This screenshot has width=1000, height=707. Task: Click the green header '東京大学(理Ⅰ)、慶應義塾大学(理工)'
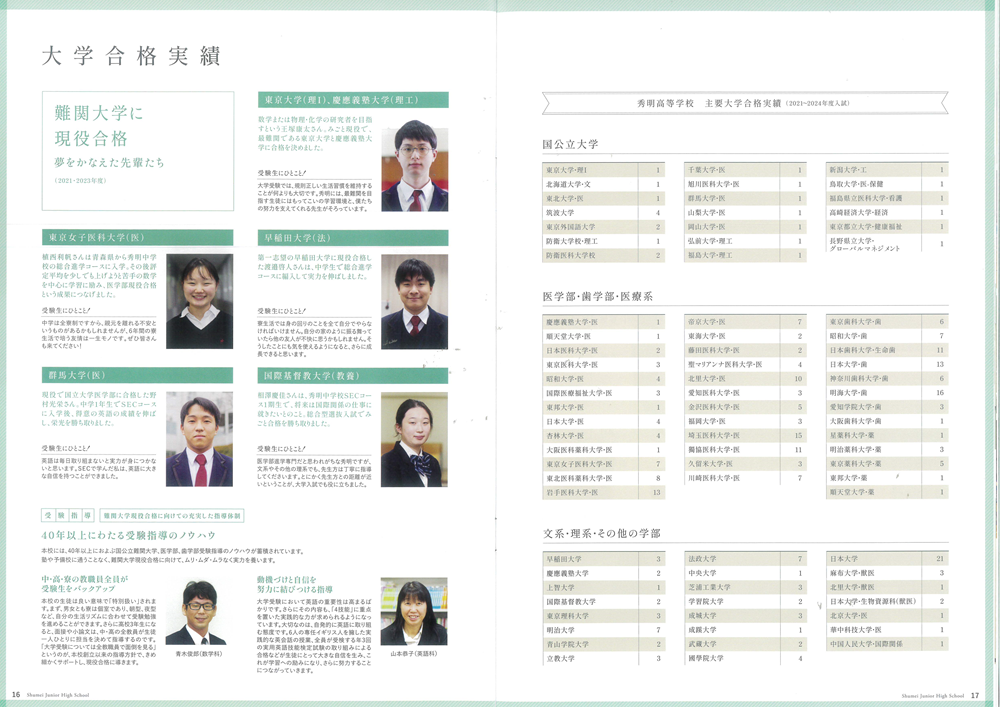pos(353,100)
